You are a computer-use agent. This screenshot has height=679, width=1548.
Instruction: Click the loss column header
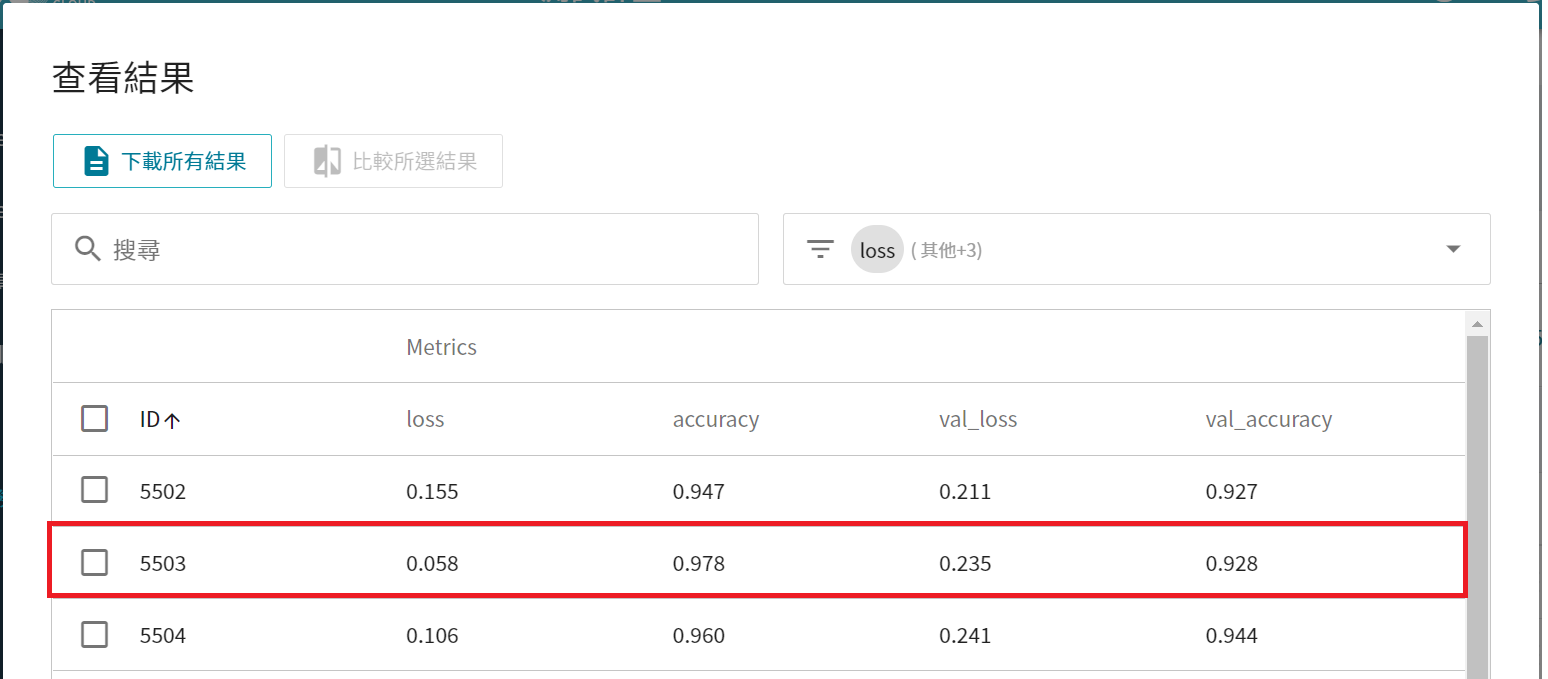pyautogui.click(x=425, y=420)
